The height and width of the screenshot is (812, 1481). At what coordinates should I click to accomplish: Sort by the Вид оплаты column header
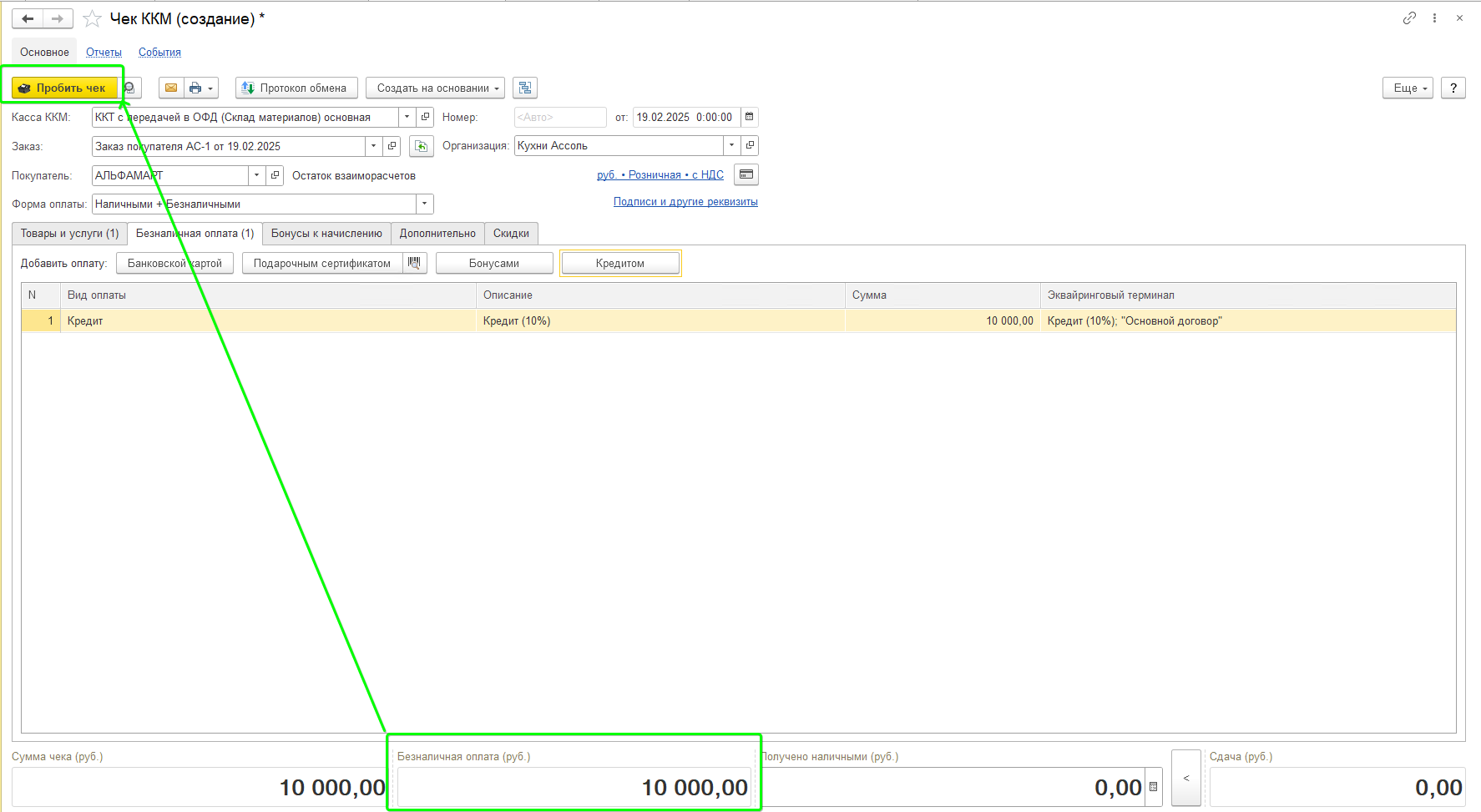click(268, 295)
